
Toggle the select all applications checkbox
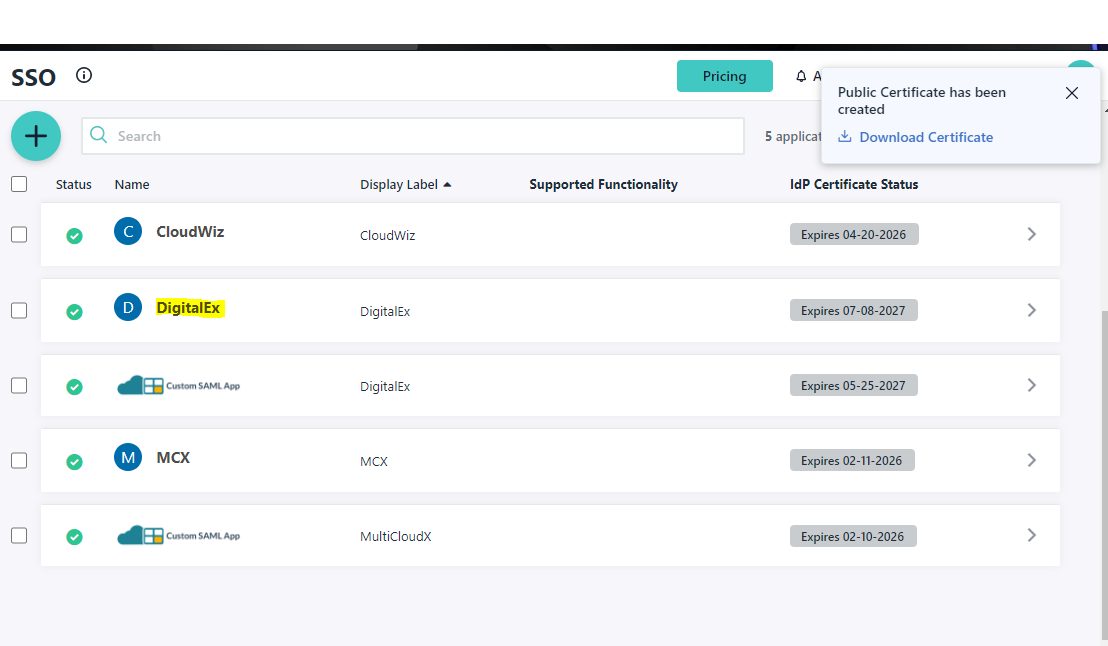click(19, 184)
